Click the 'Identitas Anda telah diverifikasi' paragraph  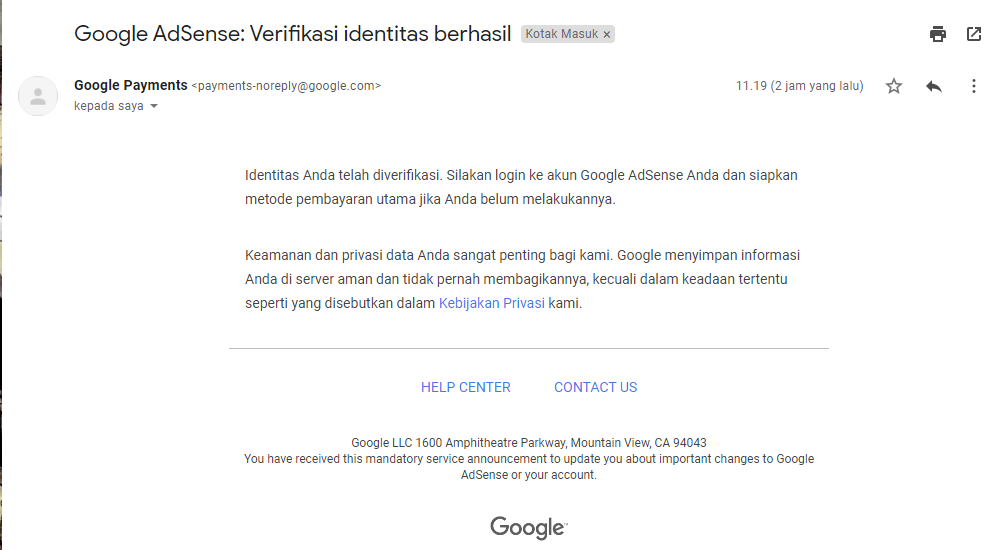tap(521, 187)
